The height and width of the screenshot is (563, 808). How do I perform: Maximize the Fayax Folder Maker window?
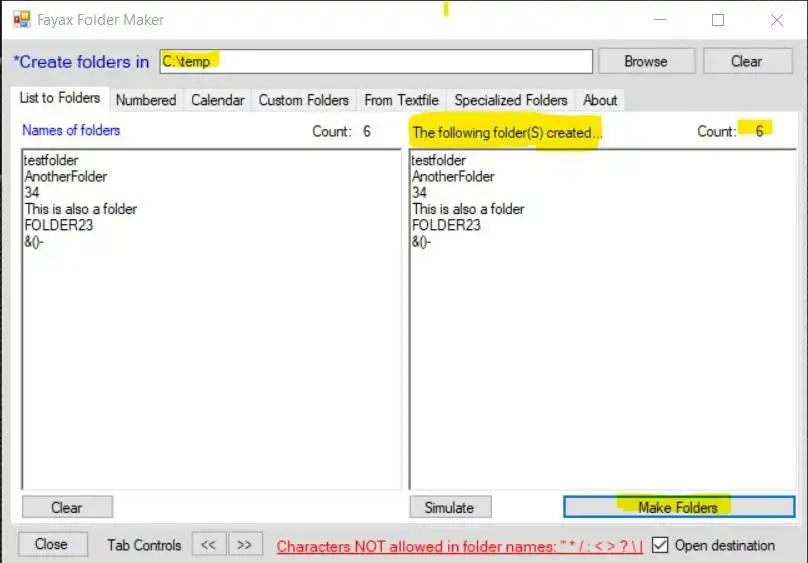pos(718,20)
